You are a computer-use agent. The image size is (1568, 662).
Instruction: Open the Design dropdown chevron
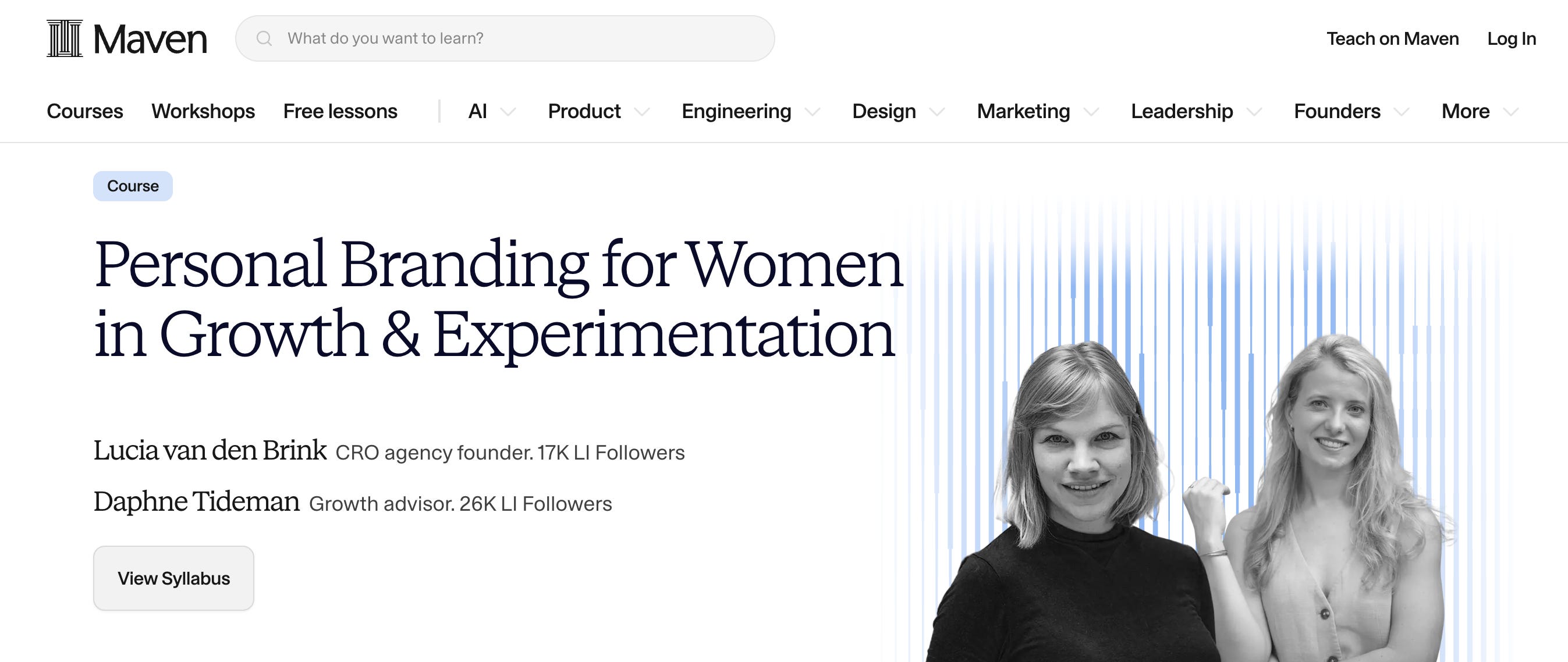click(x=936, y=111)
